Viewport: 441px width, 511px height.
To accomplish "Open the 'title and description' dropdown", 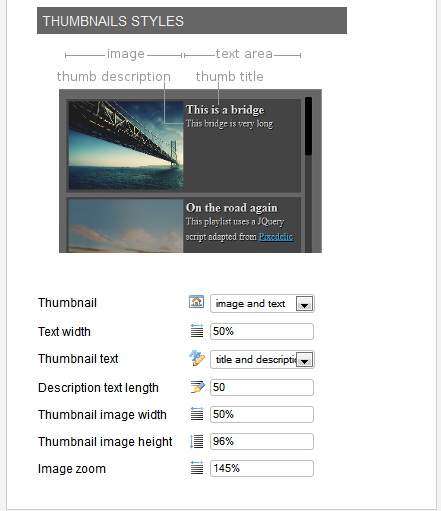I will [262, 360].
